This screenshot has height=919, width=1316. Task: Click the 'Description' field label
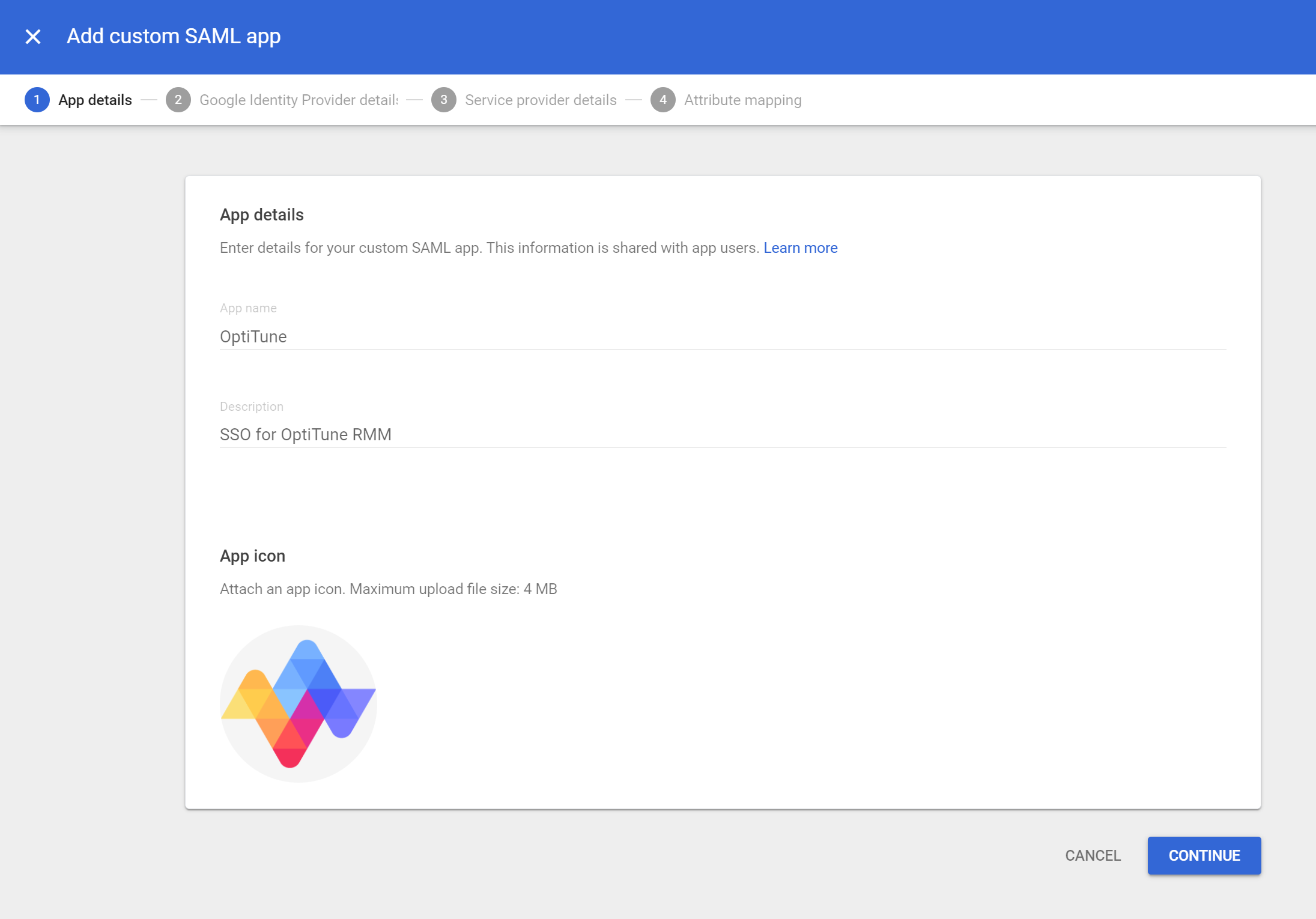[252, 407]
